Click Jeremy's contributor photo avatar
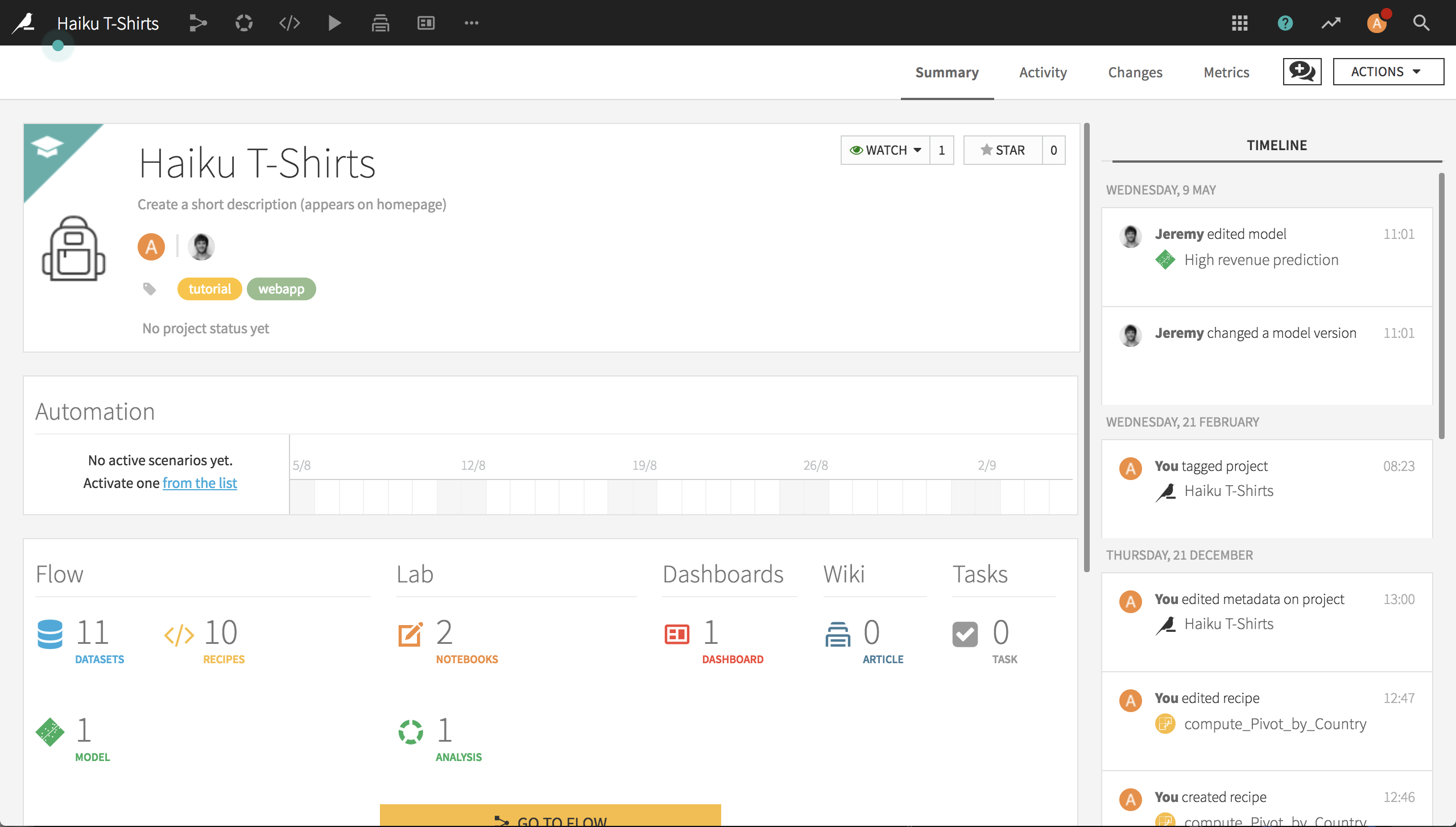 201,247
